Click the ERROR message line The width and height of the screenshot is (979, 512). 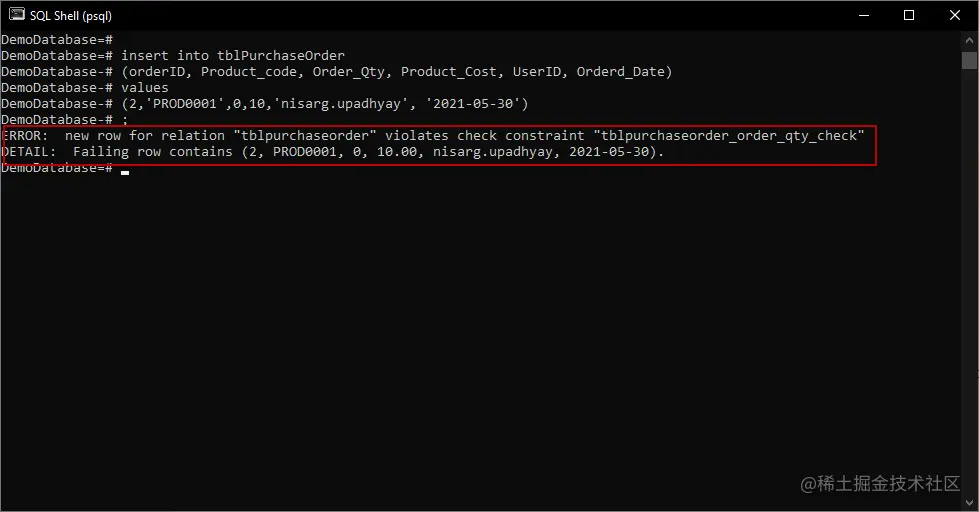pyautogui.click(x=433, y=135)
